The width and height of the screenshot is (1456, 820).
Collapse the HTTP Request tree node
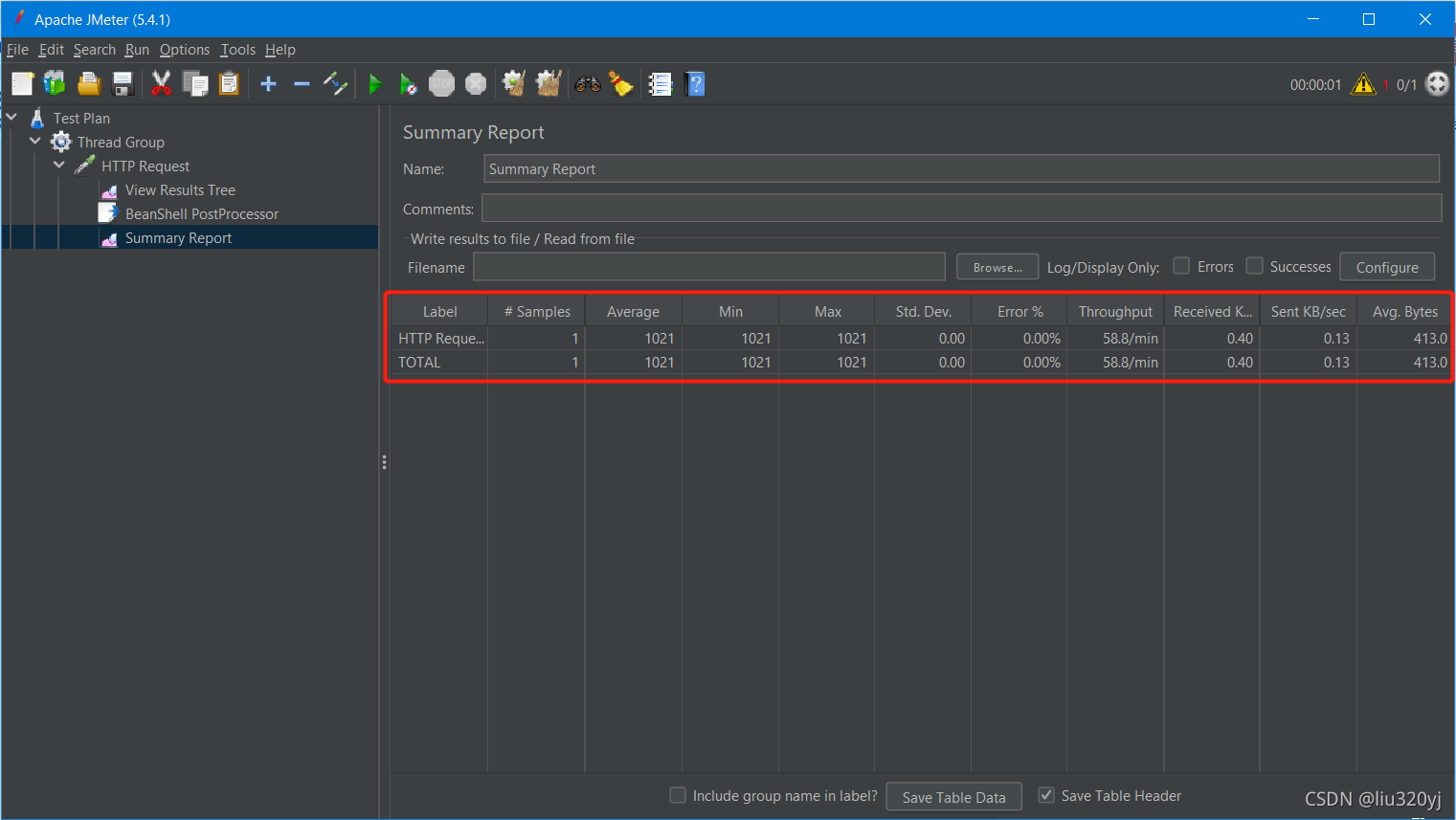coord(59,166)
